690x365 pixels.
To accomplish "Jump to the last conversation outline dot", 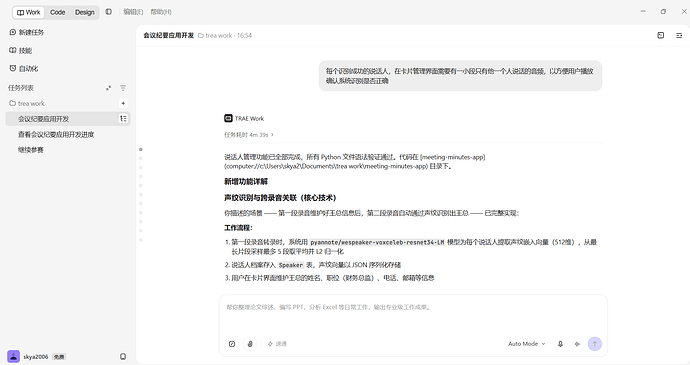I will click(141, 240).
